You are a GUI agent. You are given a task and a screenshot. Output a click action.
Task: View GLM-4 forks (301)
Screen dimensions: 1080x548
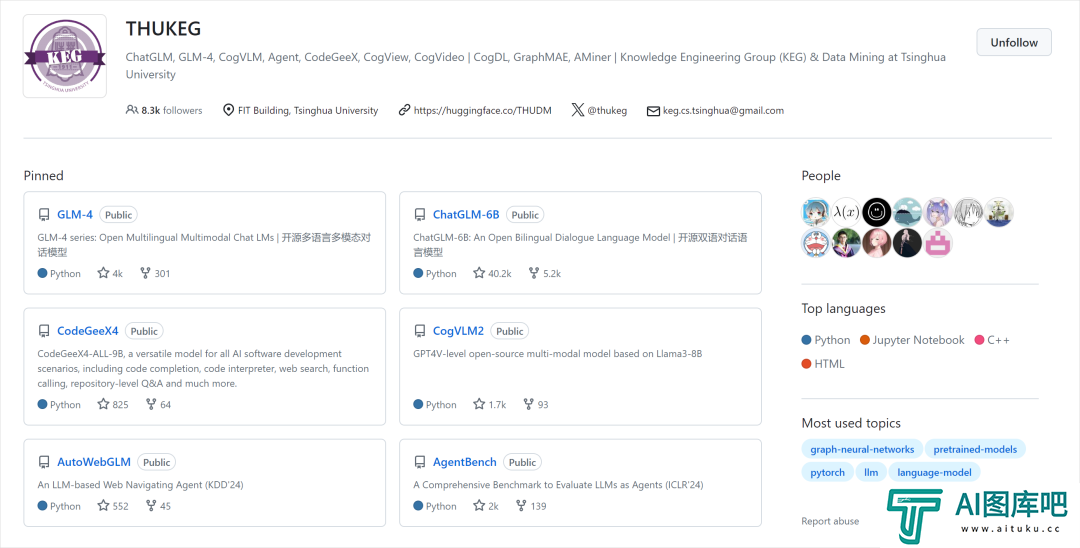[x=155, y=273]
